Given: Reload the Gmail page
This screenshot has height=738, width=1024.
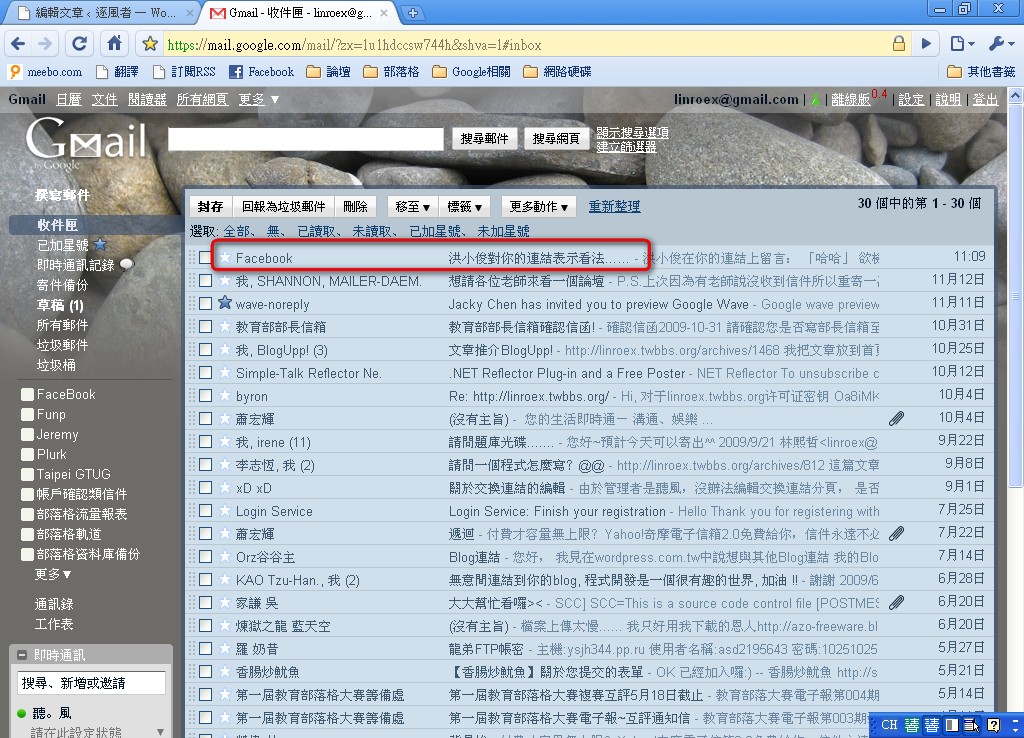Looking at the screenshot, I should pos(80,44).
